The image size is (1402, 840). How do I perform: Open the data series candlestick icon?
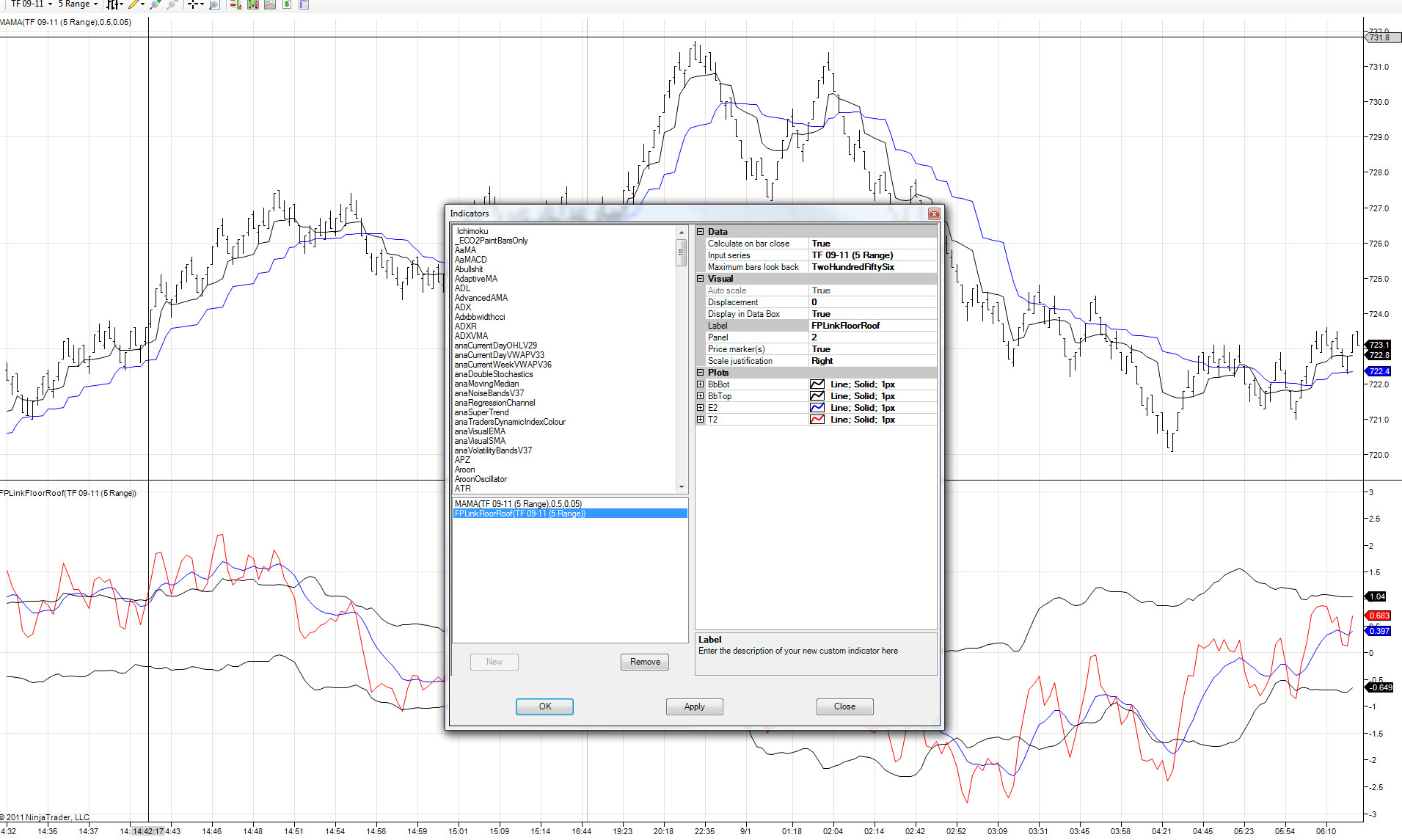click(252, 4)
